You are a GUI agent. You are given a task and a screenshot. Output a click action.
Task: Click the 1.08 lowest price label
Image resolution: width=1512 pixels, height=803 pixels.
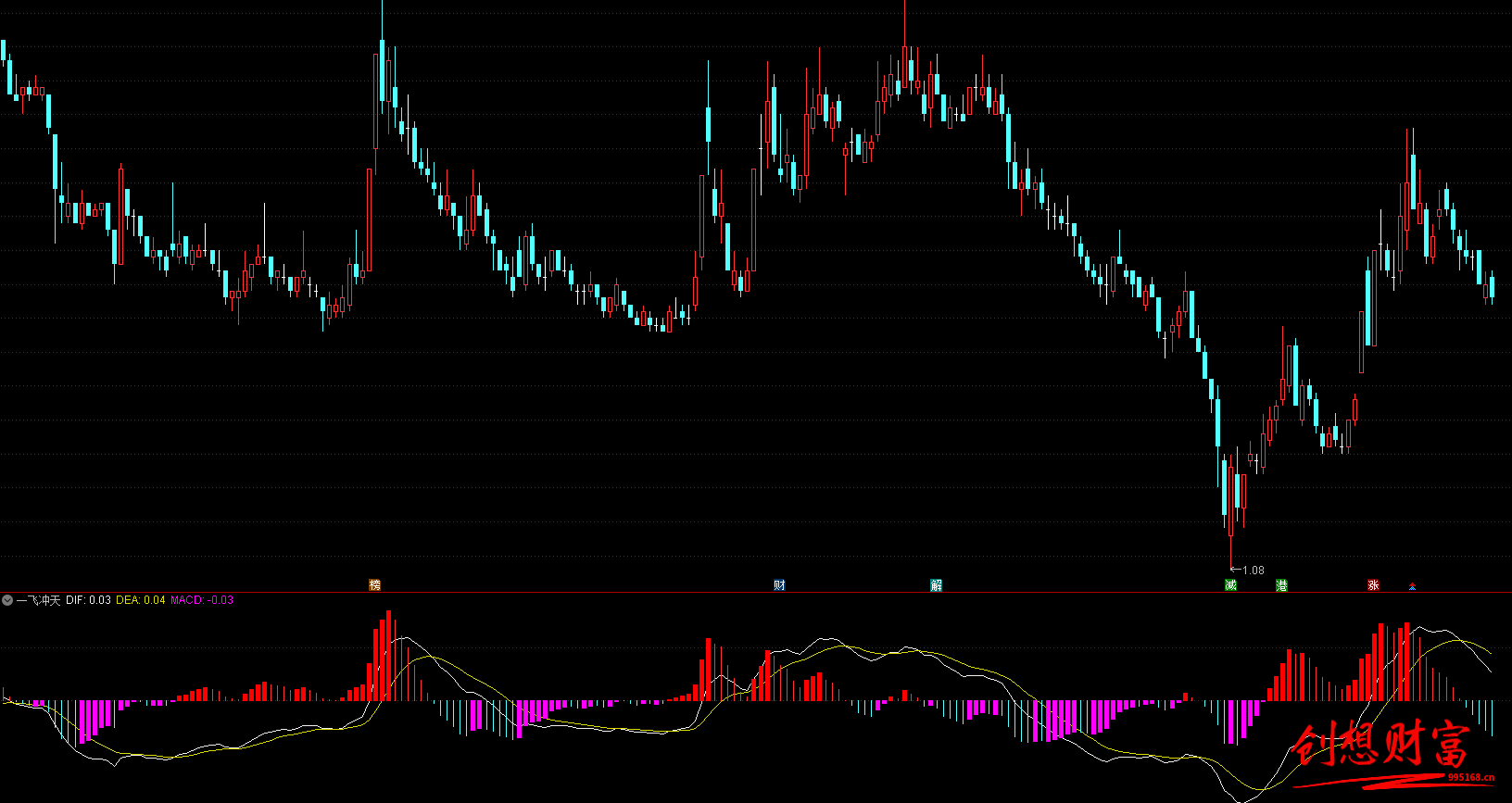point(1253,571)
